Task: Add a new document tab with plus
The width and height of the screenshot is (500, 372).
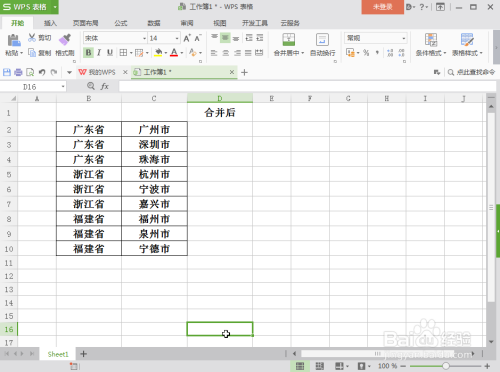Action: pyautogui.click(x=244, y=72)
